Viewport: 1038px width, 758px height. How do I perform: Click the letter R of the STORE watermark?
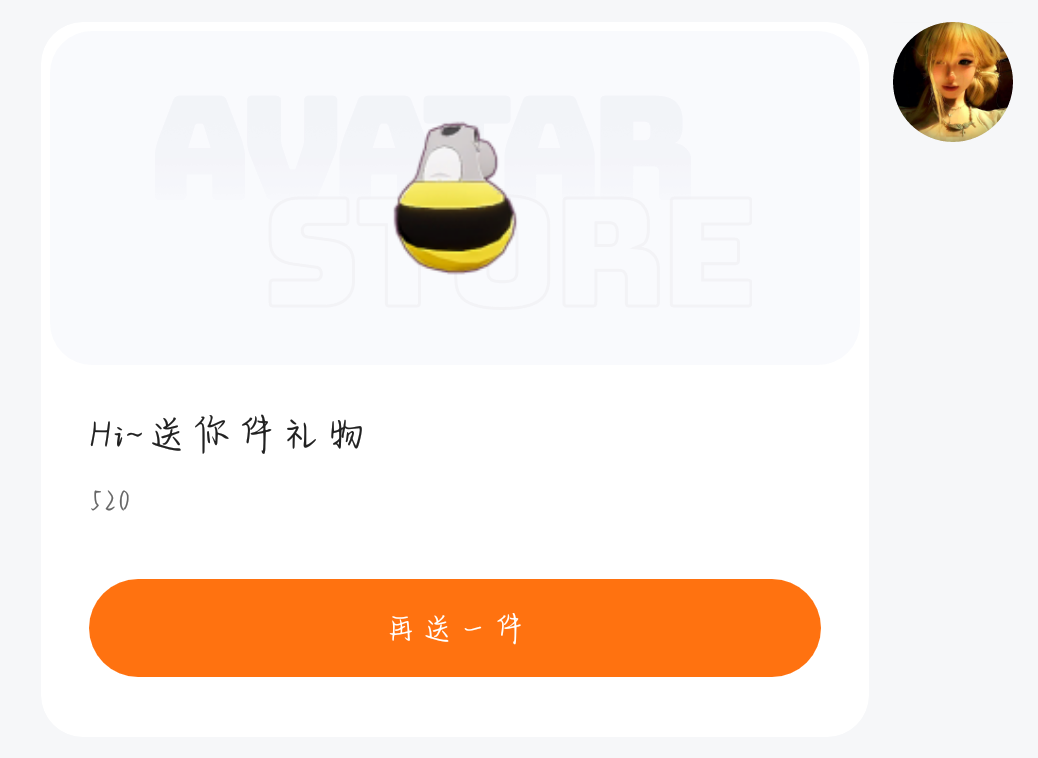tap(611, 252)
